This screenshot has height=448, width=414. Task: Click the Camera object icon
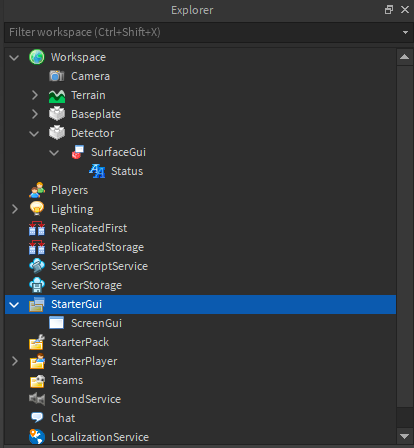pos(57,76)
